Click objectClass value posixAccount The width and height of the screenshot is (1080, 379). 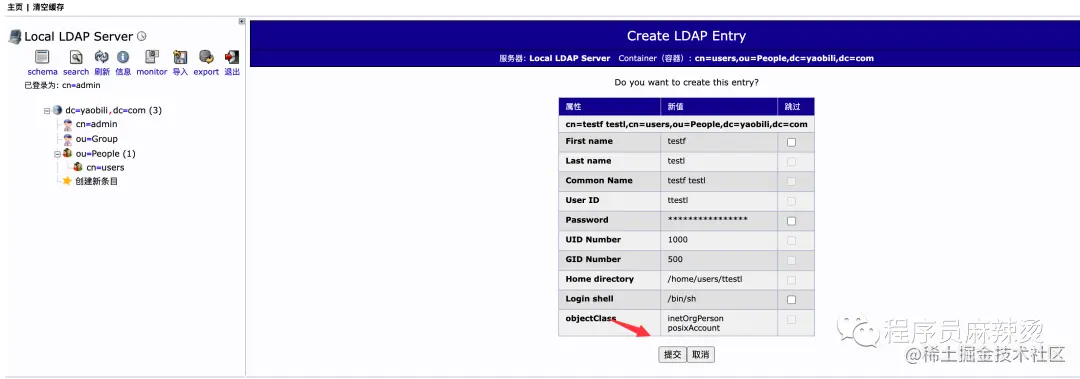click(694, 328)
